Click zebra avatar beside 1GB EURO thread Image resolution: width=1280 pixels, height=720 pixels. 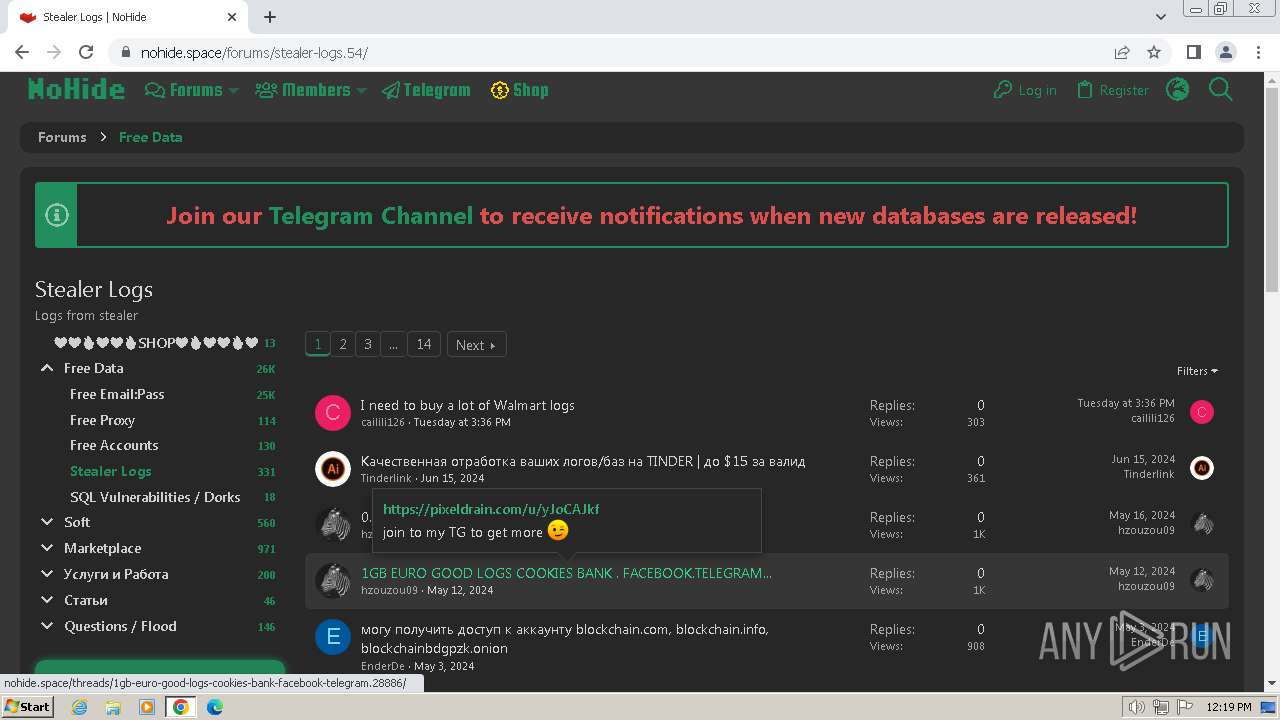(x=333, y=581)
